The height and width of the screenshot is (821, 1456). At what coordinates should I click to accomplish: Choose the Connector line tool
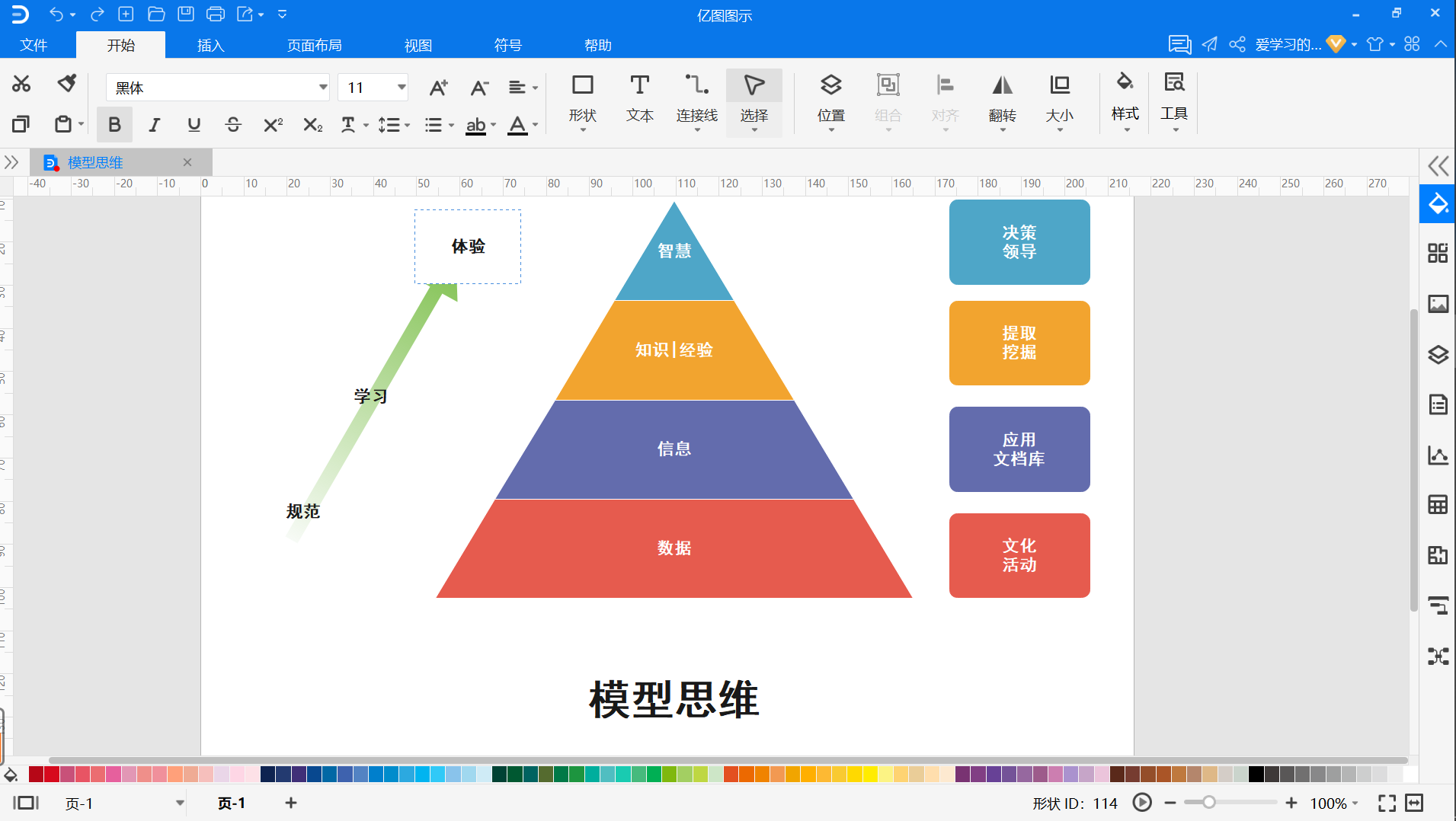point(696,101)
